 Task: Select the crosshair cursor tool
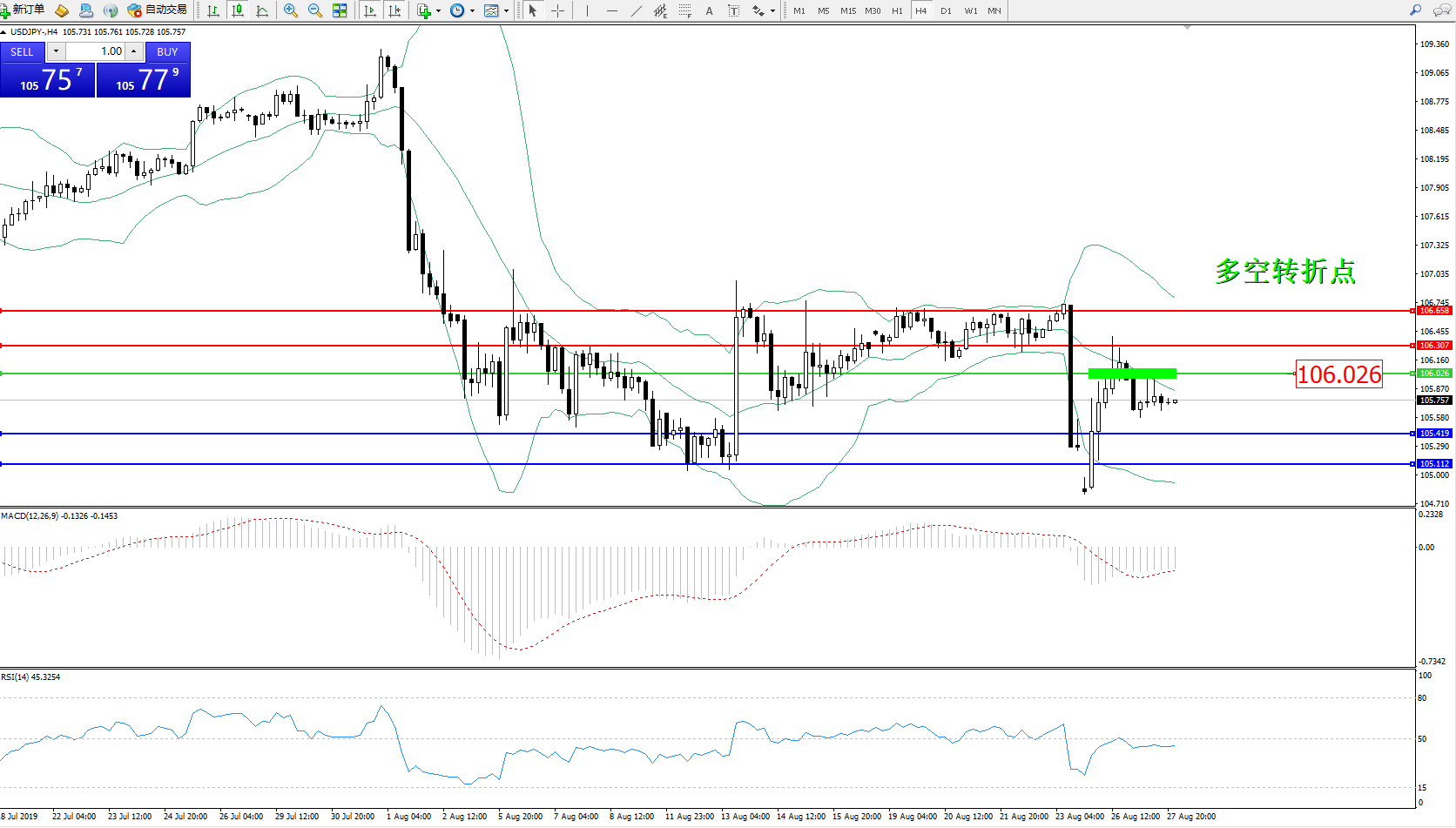coord(557,10)
